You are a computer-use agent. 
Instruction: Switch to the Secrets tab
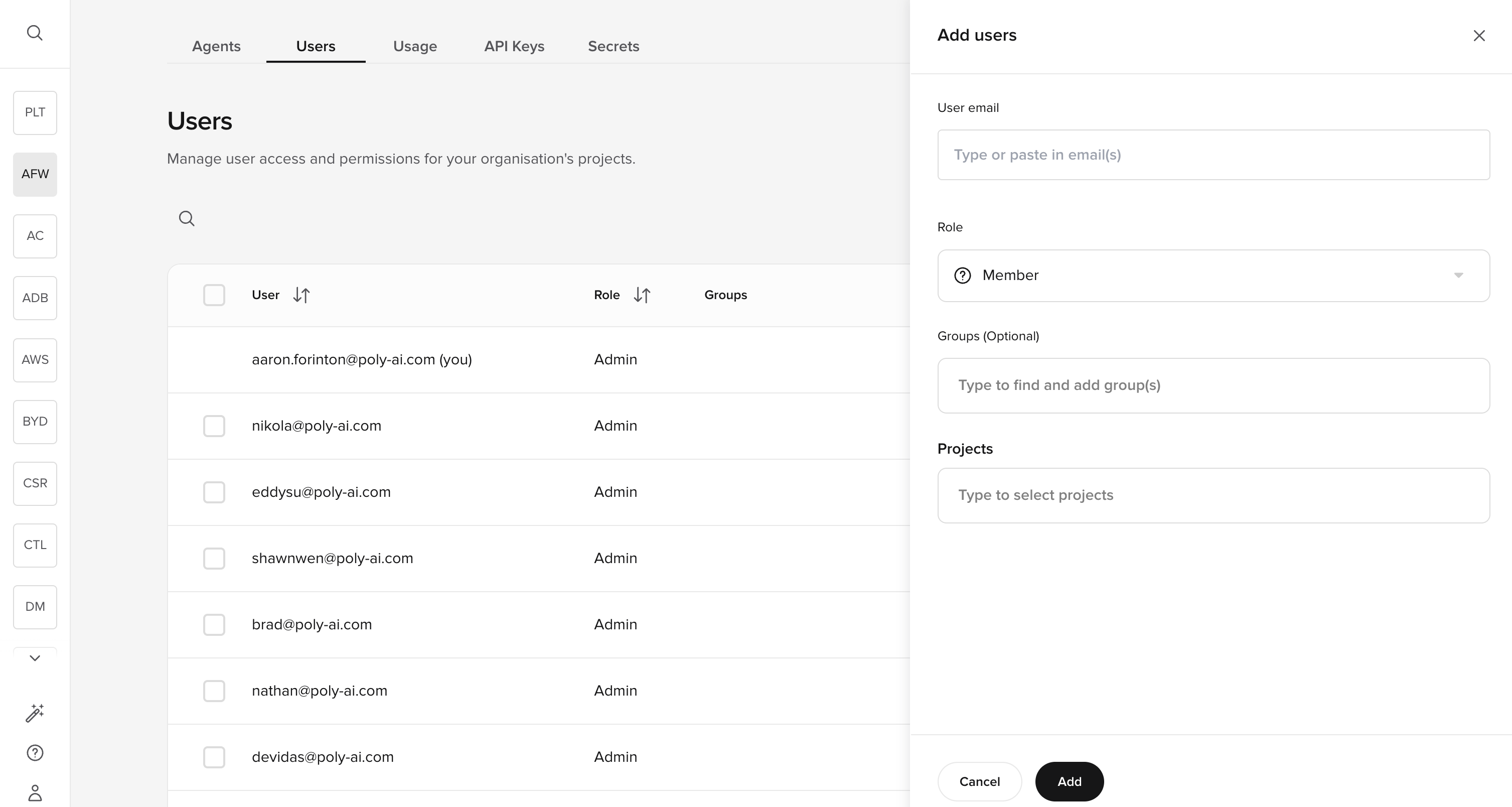pyautogui.click(x=614, y=46)
